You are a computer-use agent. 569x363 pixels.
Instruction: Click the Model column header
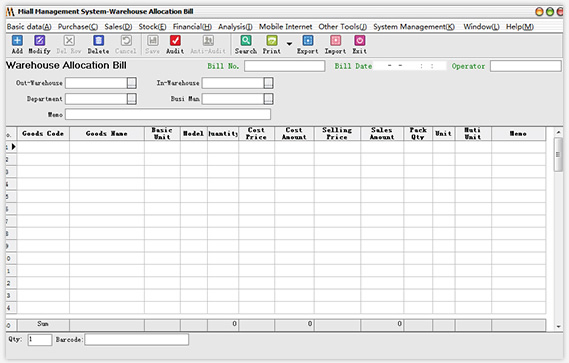[x=194, y=134]
